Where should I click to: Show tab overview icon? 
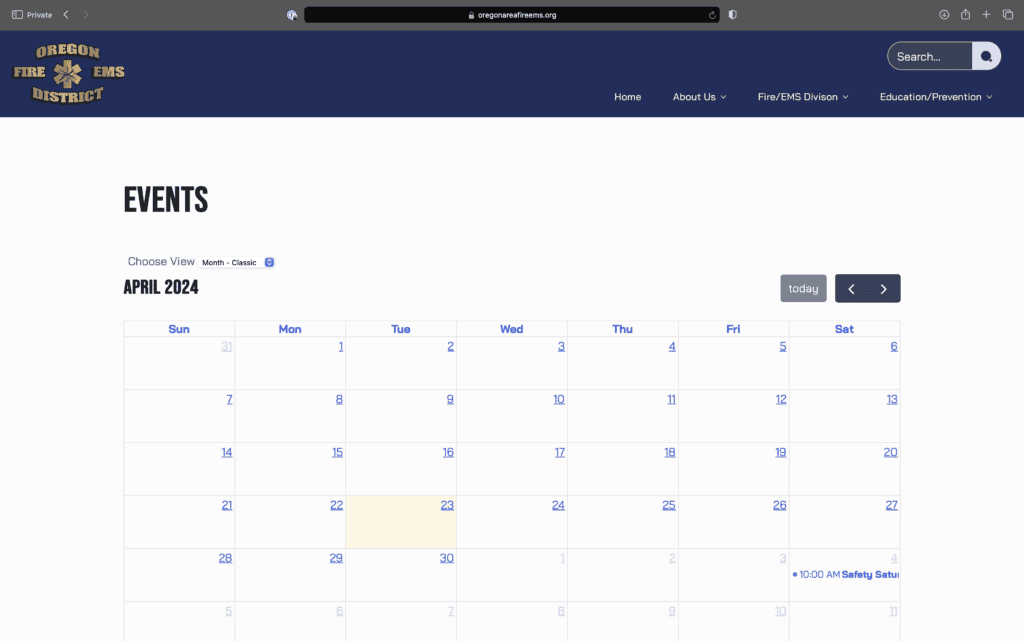point(1007,15)
